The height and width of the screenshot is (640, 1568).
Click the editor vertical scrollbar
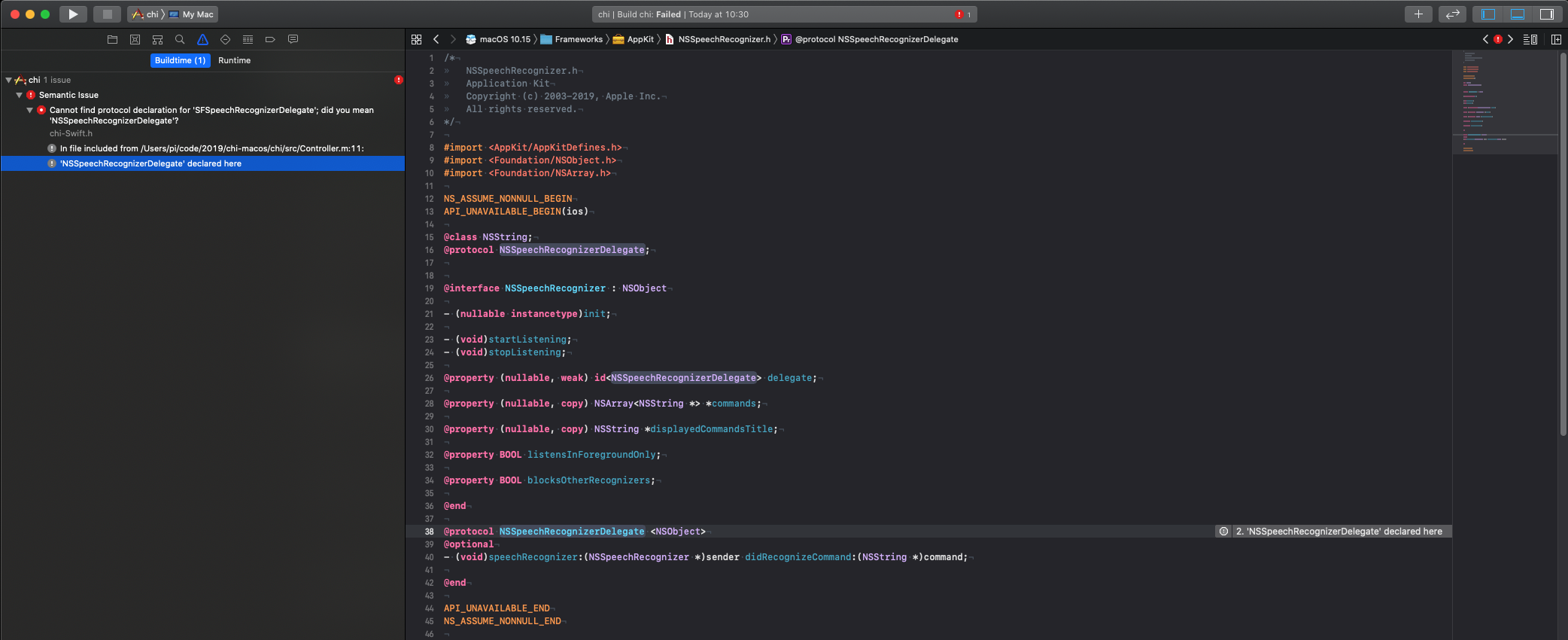coord(1563,245)
